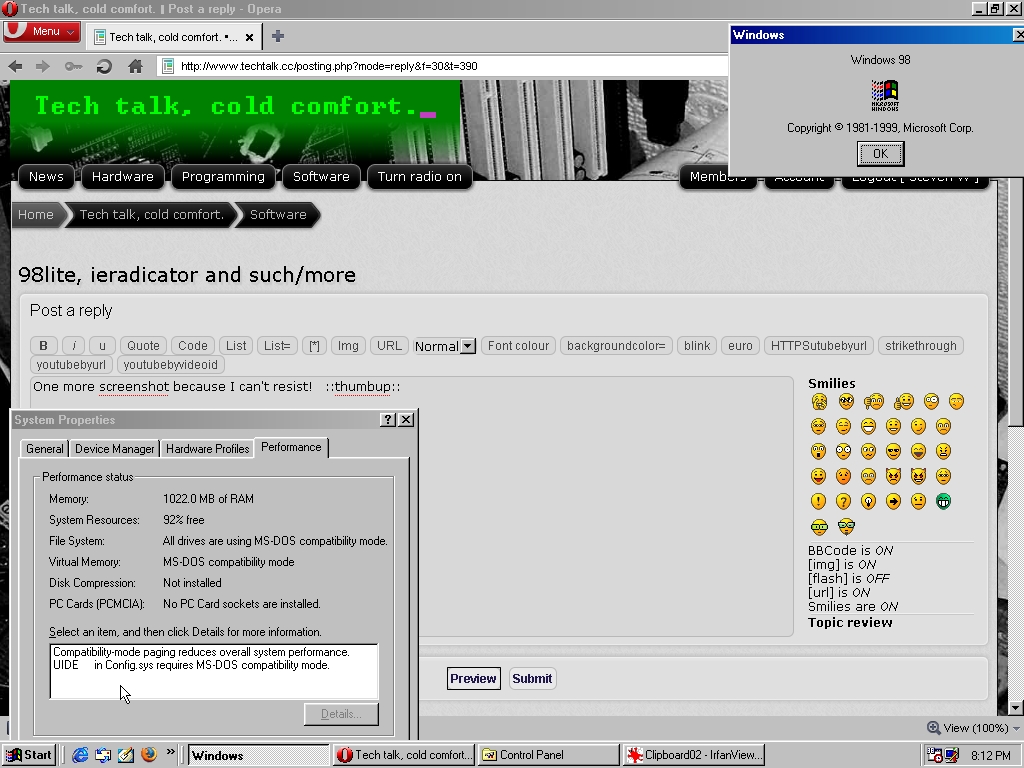Screen dimensions: 1024x768
Task: Insert the light bulb idea smiley
Action: pyautogui.click(x=868, y=502)
